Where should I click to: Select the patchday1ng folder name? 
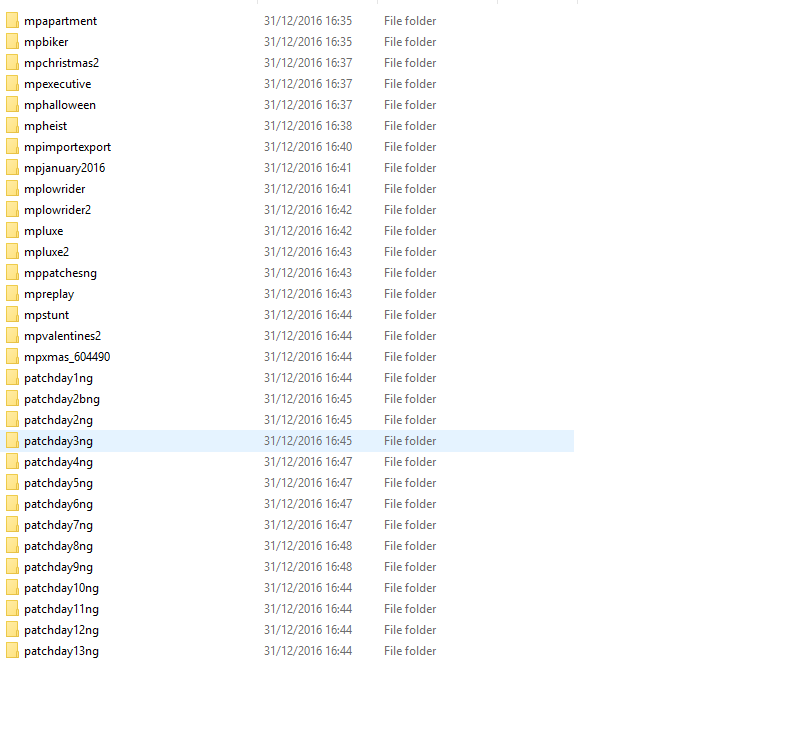coord(58,378)
